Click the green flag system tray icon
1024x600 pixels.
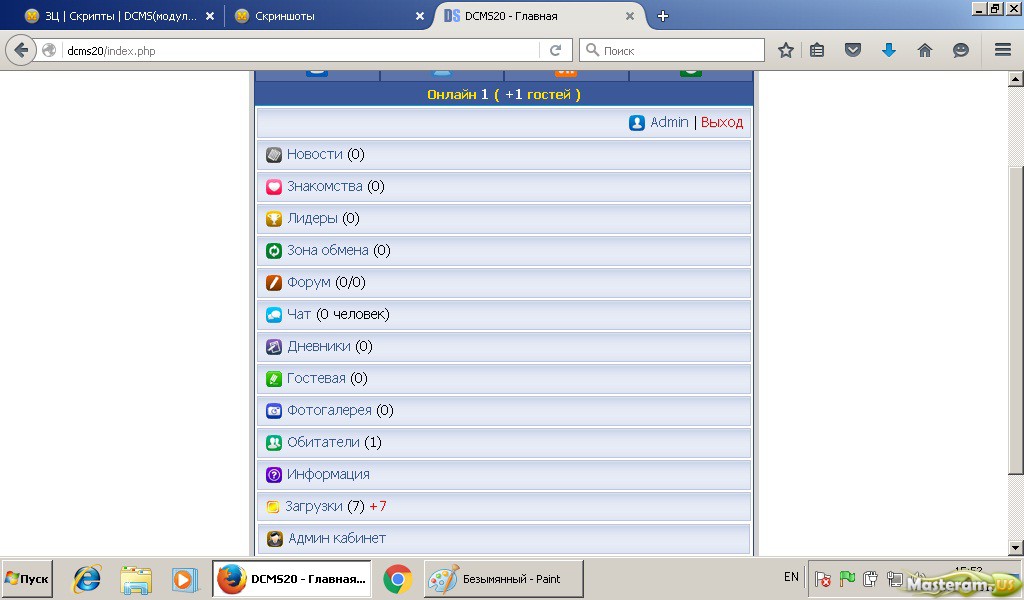847,578
